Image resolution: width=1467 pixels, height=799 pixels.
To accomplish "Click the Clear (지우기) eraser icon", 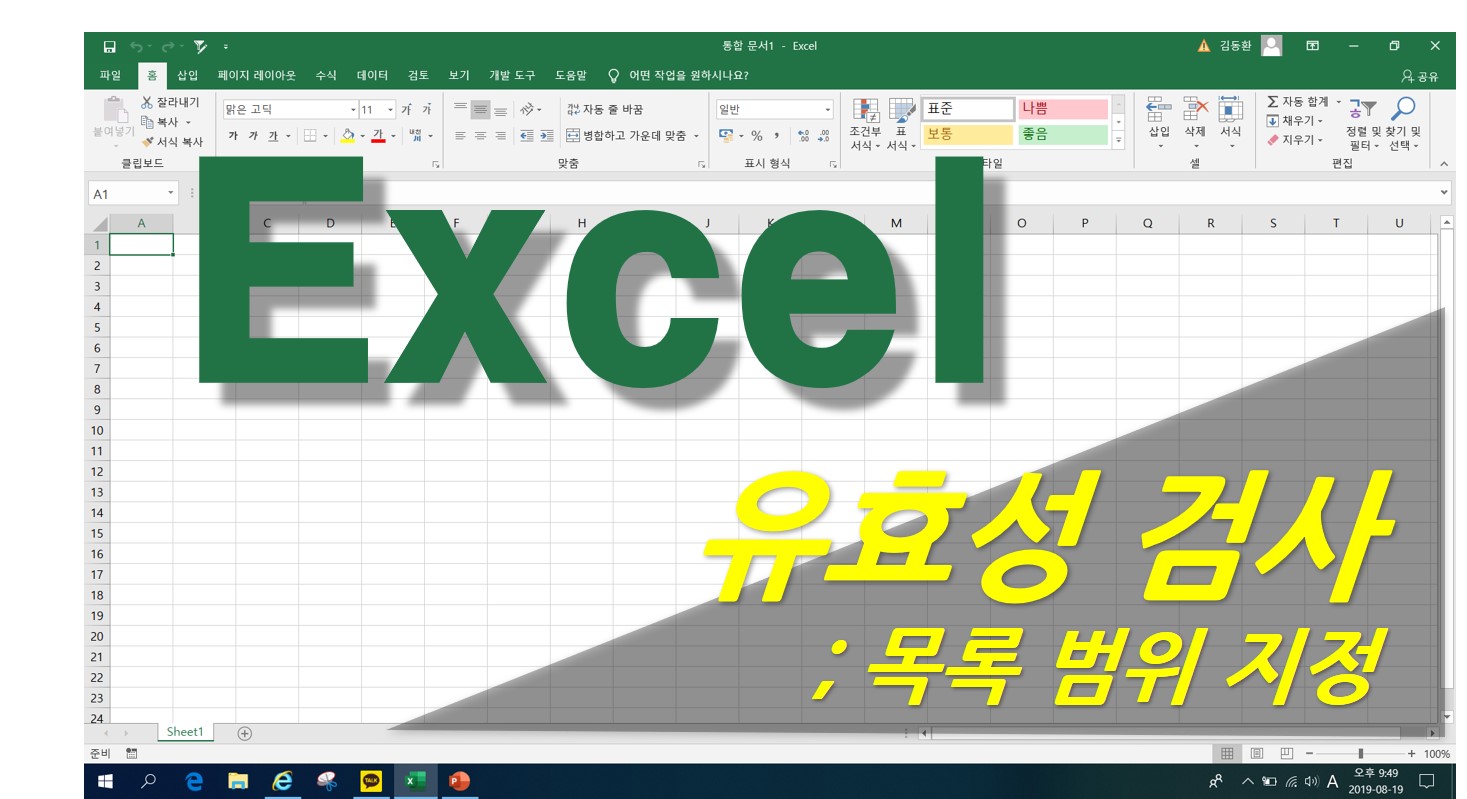I will point(1273,140).
